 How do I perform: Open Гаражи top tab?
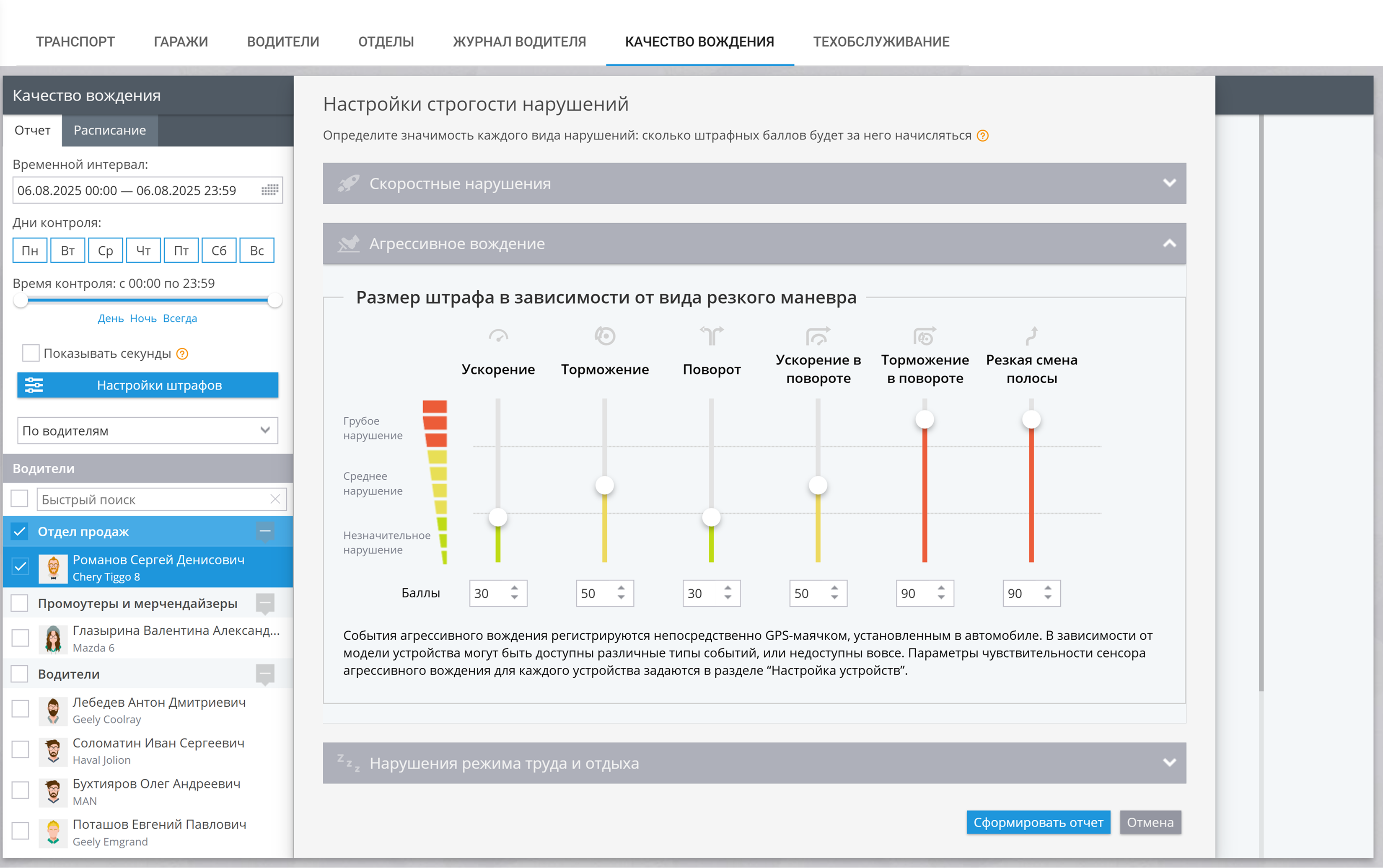pos(181,41)
